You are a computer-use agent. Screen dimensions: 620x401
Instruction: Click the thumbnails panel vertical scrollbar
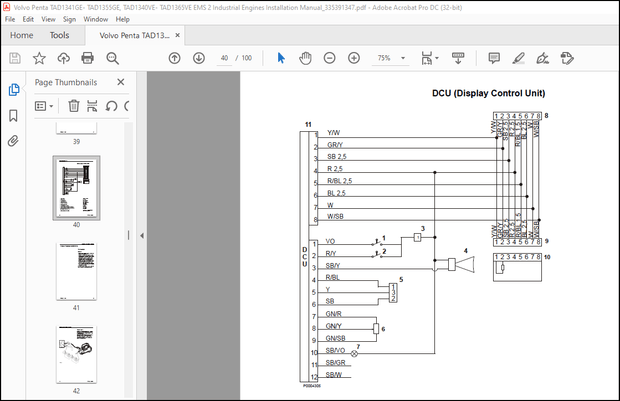(128, 259)
